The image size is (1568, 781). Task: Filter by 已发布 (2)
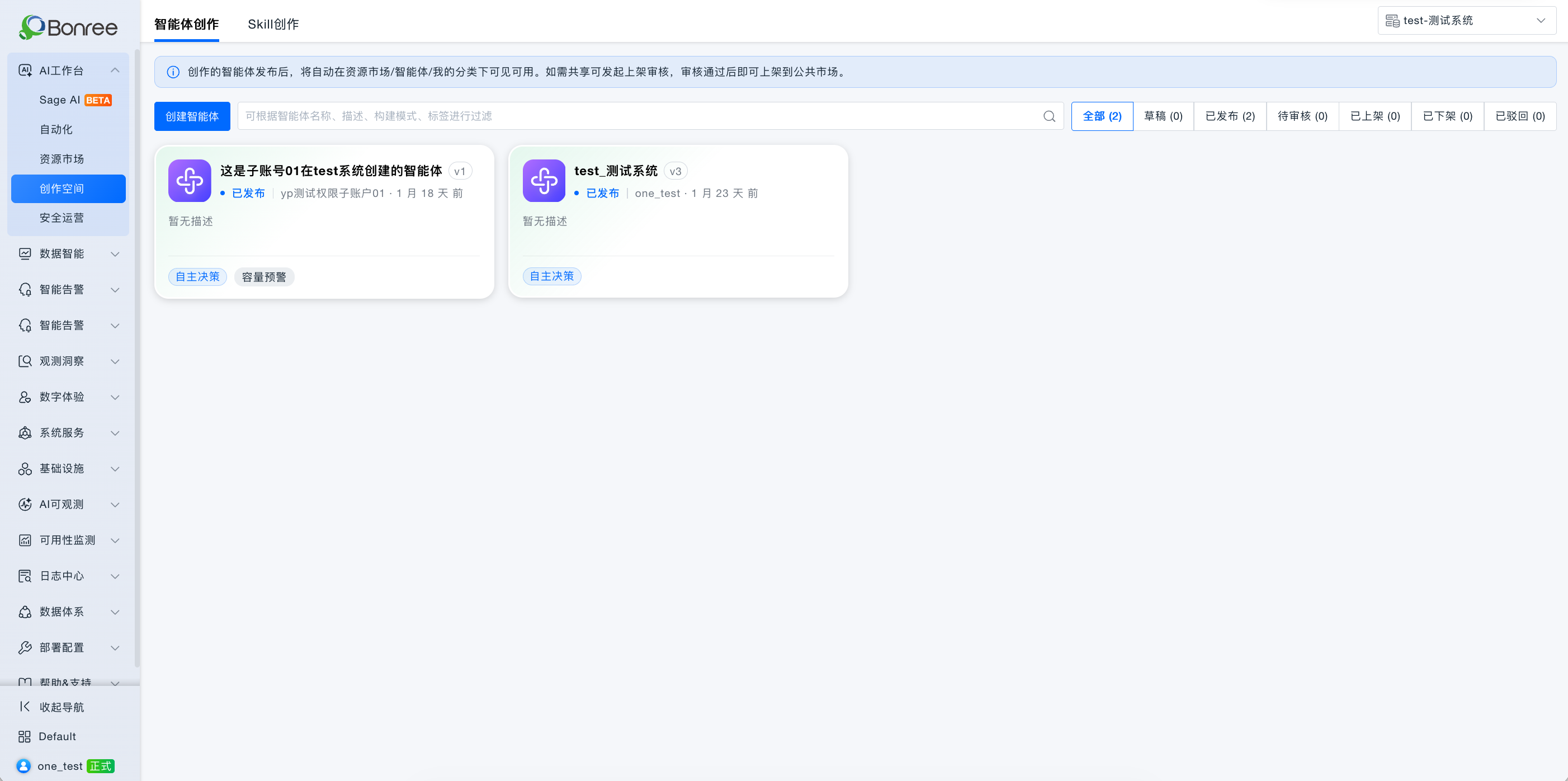pyautogui.click(x=1230, y=116)
